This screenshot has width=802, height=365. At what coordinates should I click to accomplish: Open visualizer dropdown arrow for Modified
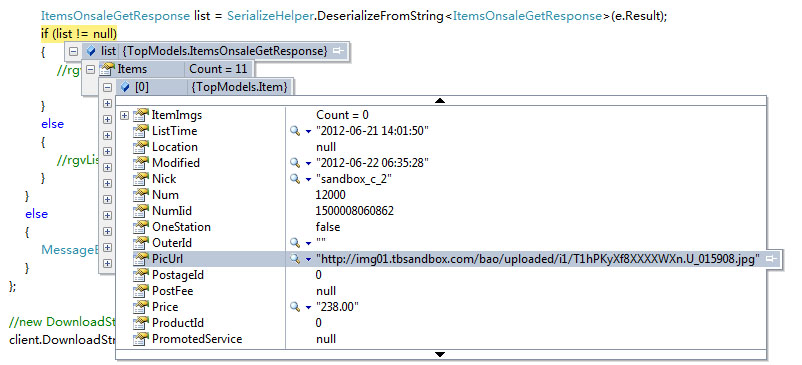308,164
